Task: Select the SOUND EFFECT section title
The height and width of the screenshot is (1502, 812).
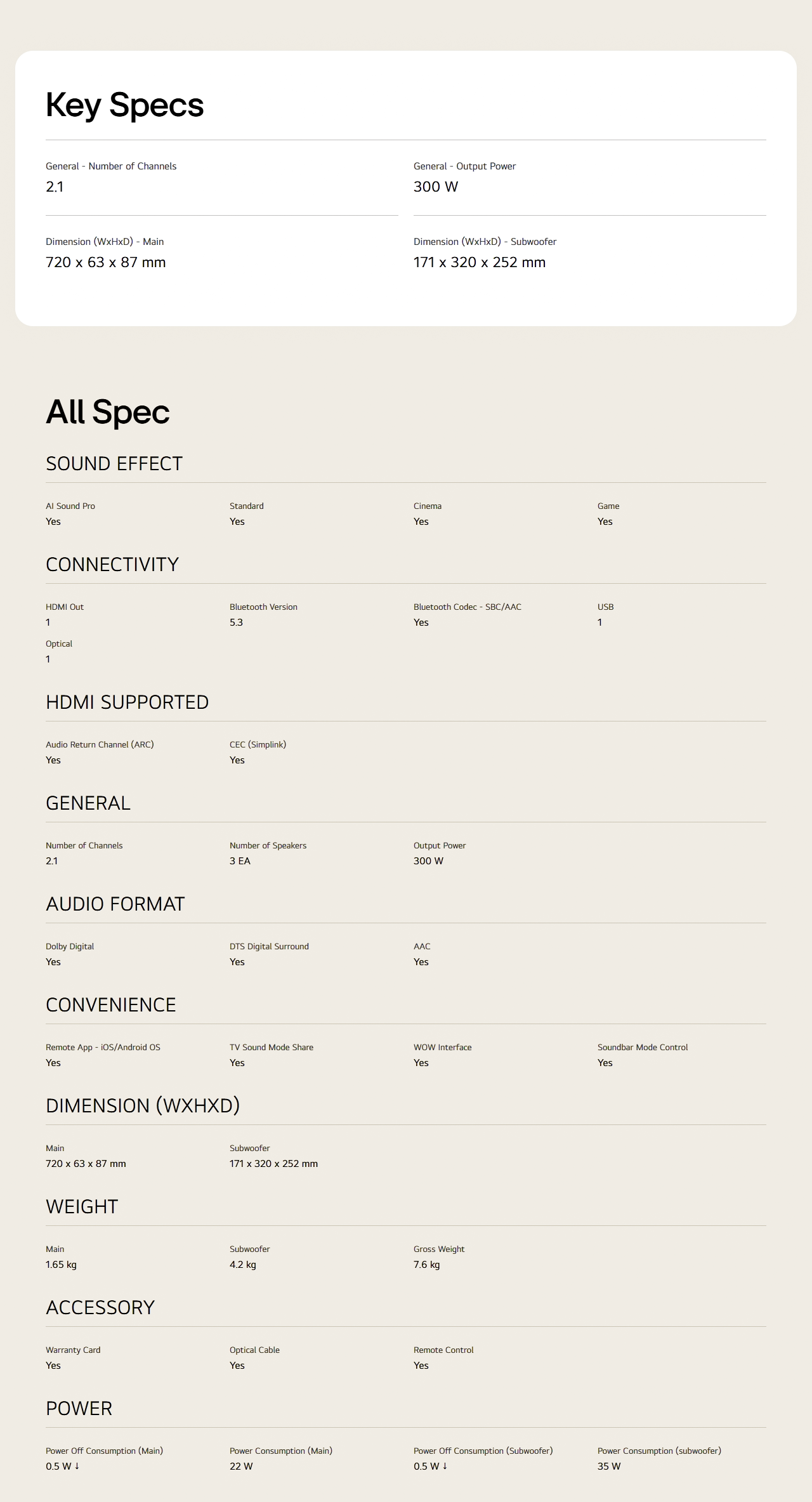Action: [x=114, y=464]
